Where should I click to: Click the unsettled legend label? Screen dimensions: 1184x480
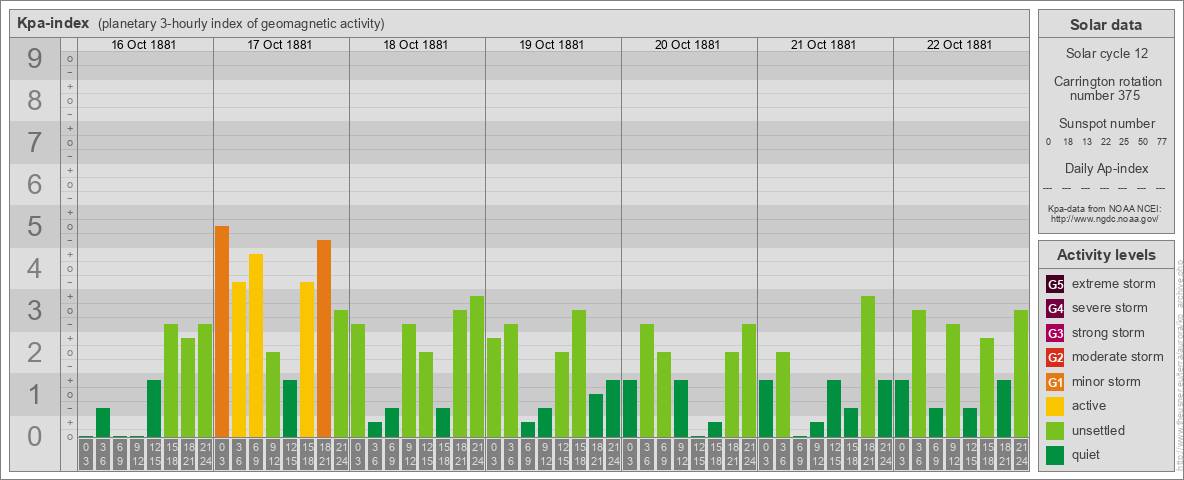click(x=1099, y=430)
